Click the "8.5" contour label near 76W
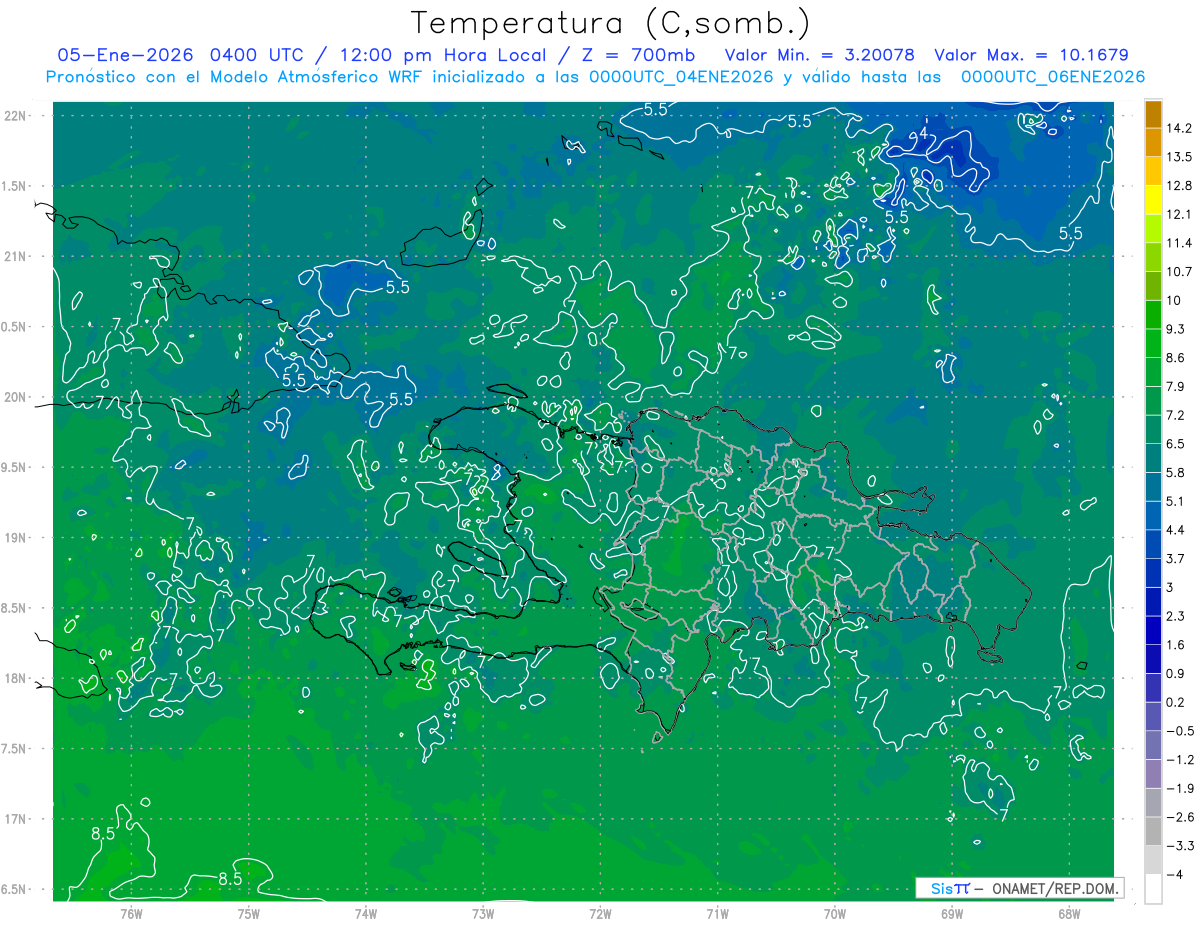Viewport: 1200px width, 927px height. 103,833
